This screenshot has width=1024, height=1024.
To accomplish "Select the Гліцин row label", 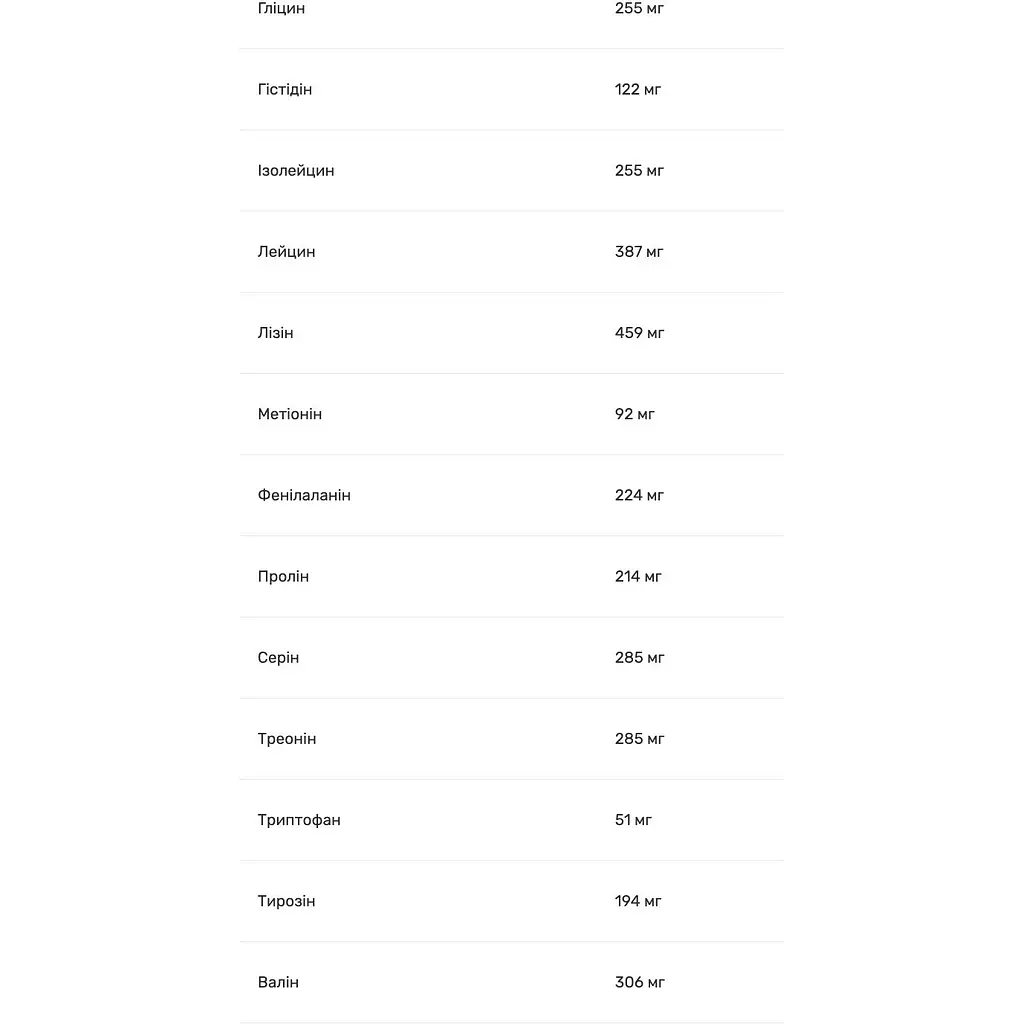I will (281, 8).
